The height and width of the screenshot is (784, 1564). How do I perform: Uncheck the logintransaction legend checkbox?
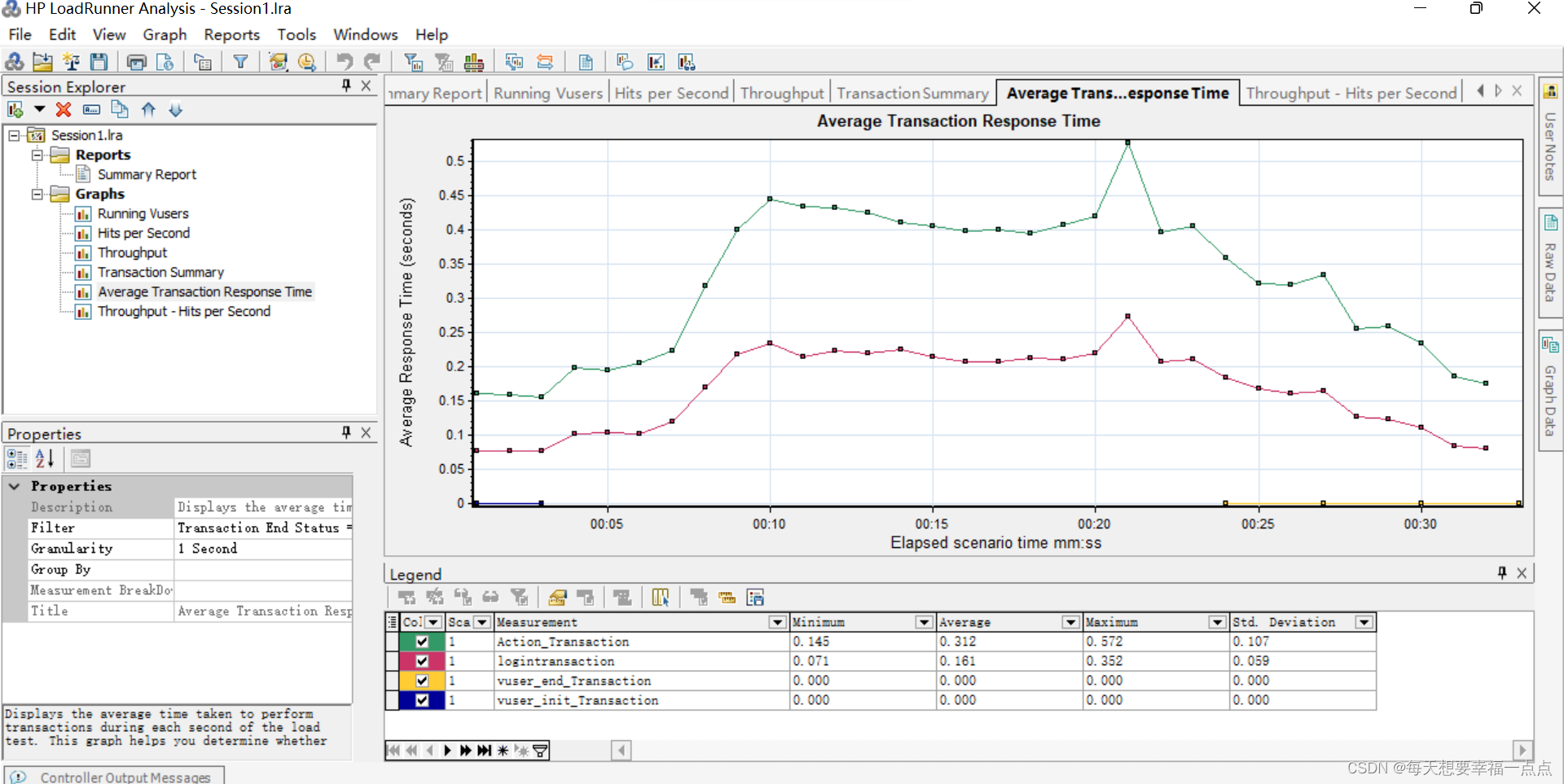coord(422,661)
